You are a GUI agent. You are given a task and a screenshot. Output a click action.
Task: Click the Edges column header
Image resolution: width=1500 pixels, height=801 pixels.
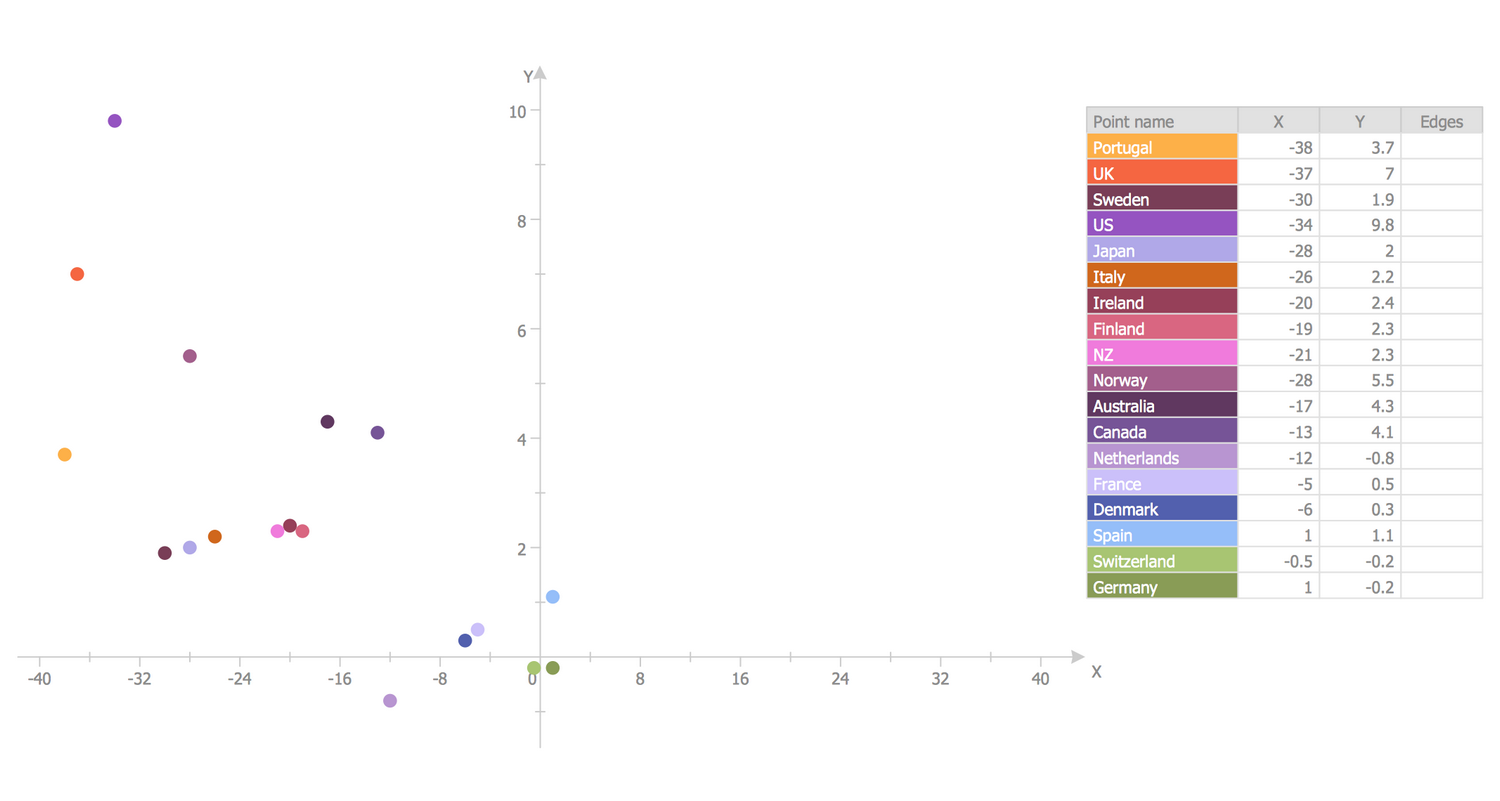click(1442, 121)
